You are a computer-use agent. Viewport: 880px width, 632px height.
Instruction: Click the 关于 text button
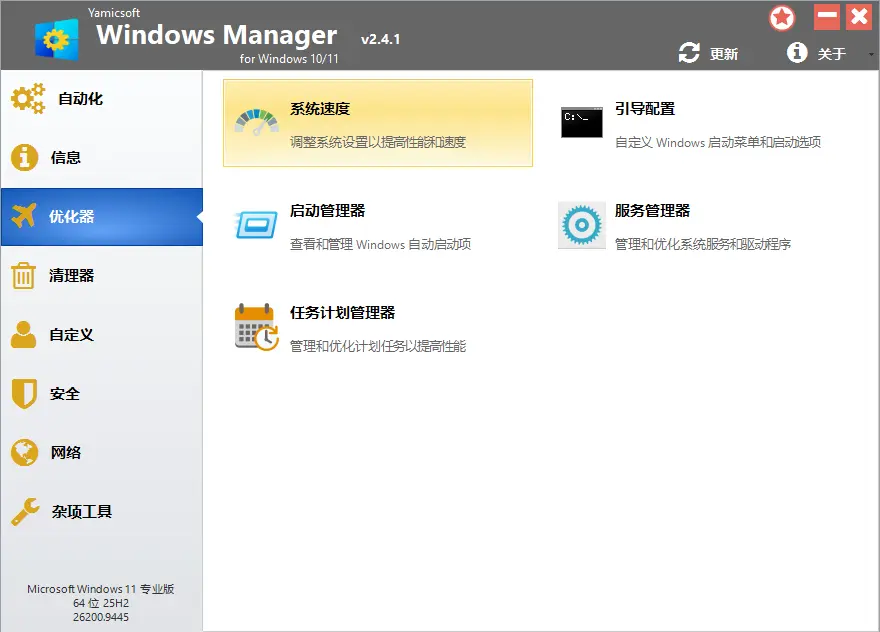pos(832,54)
